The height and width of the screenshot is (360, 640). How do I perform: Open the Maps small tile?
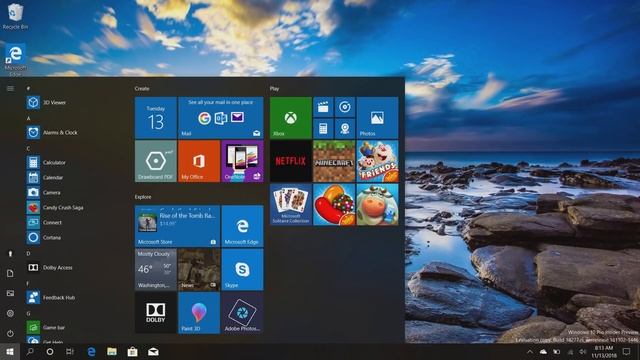coord(345,129)
